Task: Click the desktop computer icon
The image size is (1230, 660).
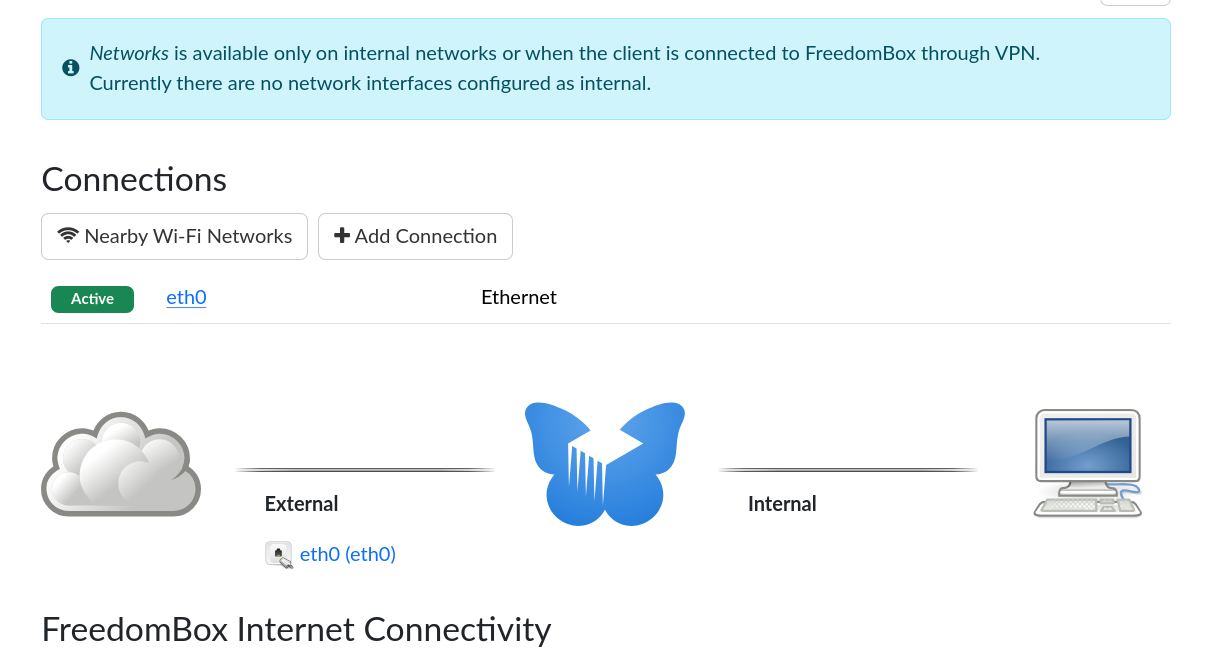Action: coord(1087,462)
